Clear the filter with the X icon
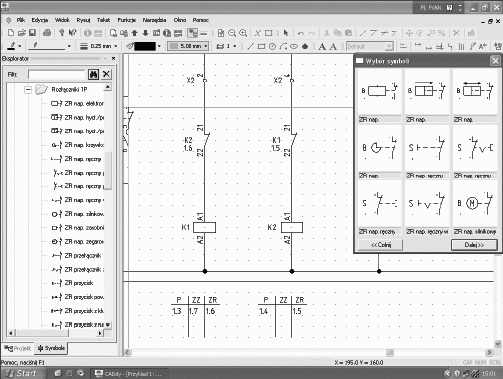Screen dimensions: 503x379 pyautogui.click(x=106, y=74)
